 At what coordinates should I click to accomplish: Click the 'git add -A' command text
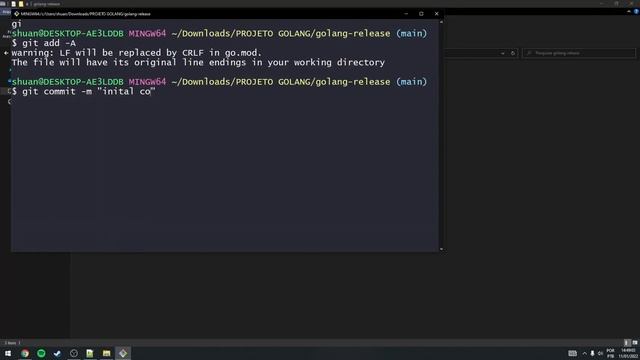point(49,43)
